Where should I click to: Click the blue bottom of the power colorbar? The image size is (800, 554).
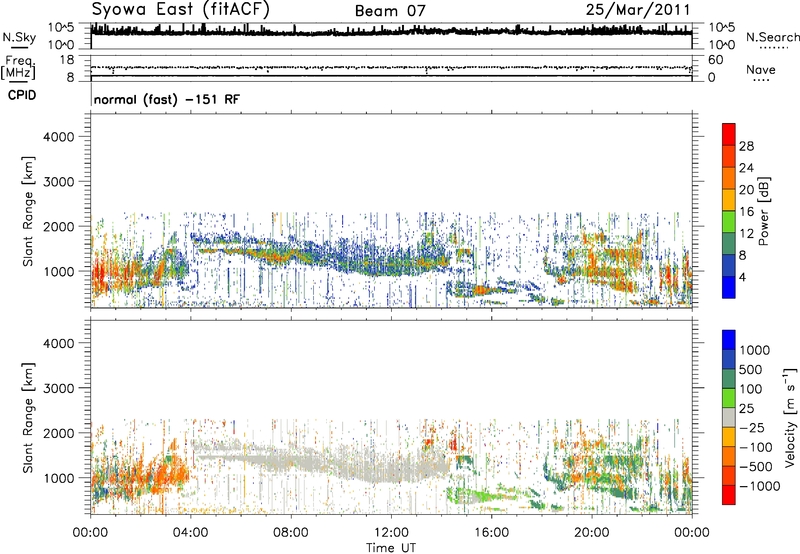click(x=729, y=287)
